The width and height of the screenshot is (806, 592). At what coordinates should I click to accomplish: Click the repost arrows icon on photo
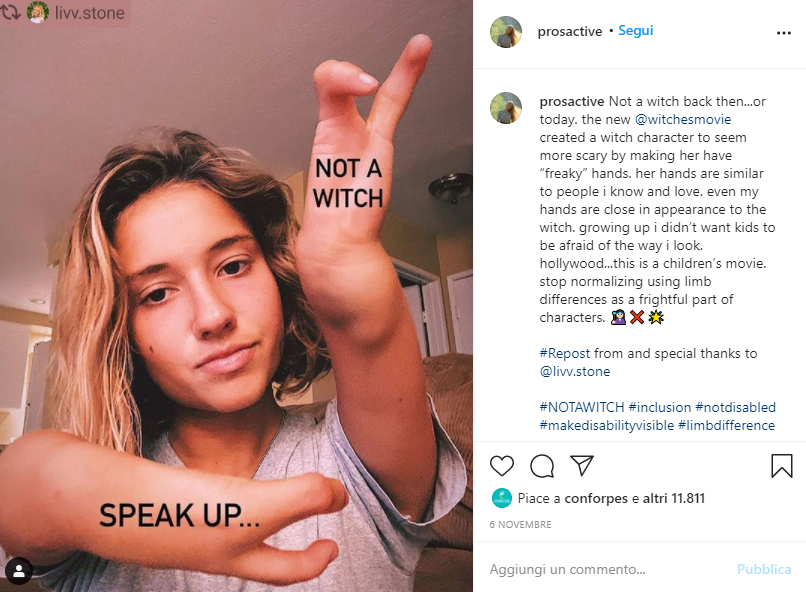click(11, 12)
